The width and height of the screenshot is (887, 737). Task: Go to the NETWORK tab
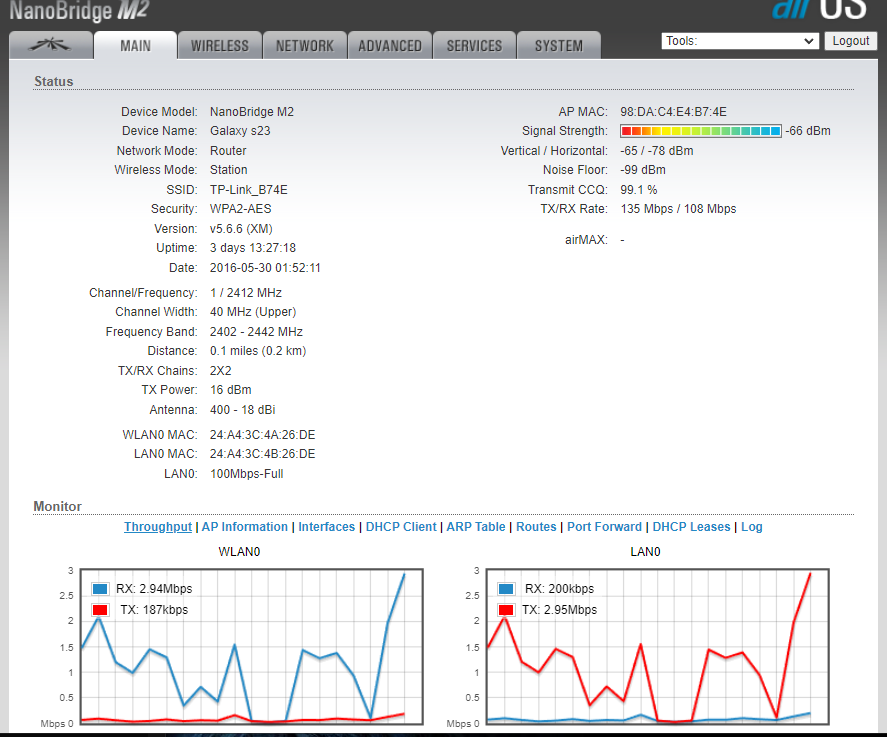305,45
